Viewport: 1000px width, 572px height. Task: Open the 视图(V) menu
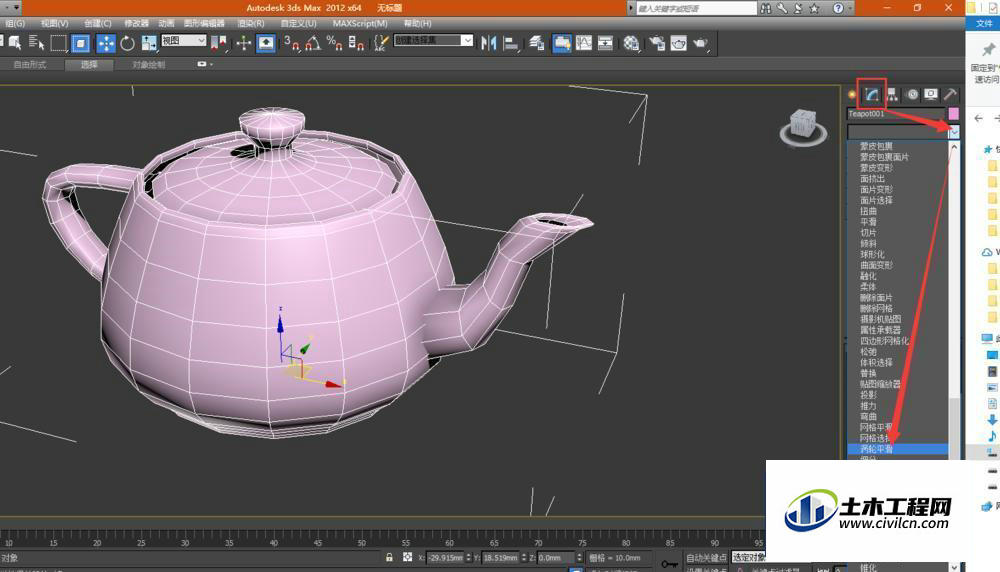pyautogui.click(x=54, y=23)
